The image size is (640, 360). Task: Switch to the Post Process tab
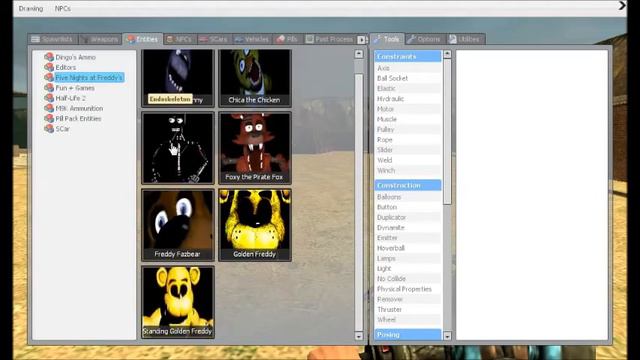[330, 39]
